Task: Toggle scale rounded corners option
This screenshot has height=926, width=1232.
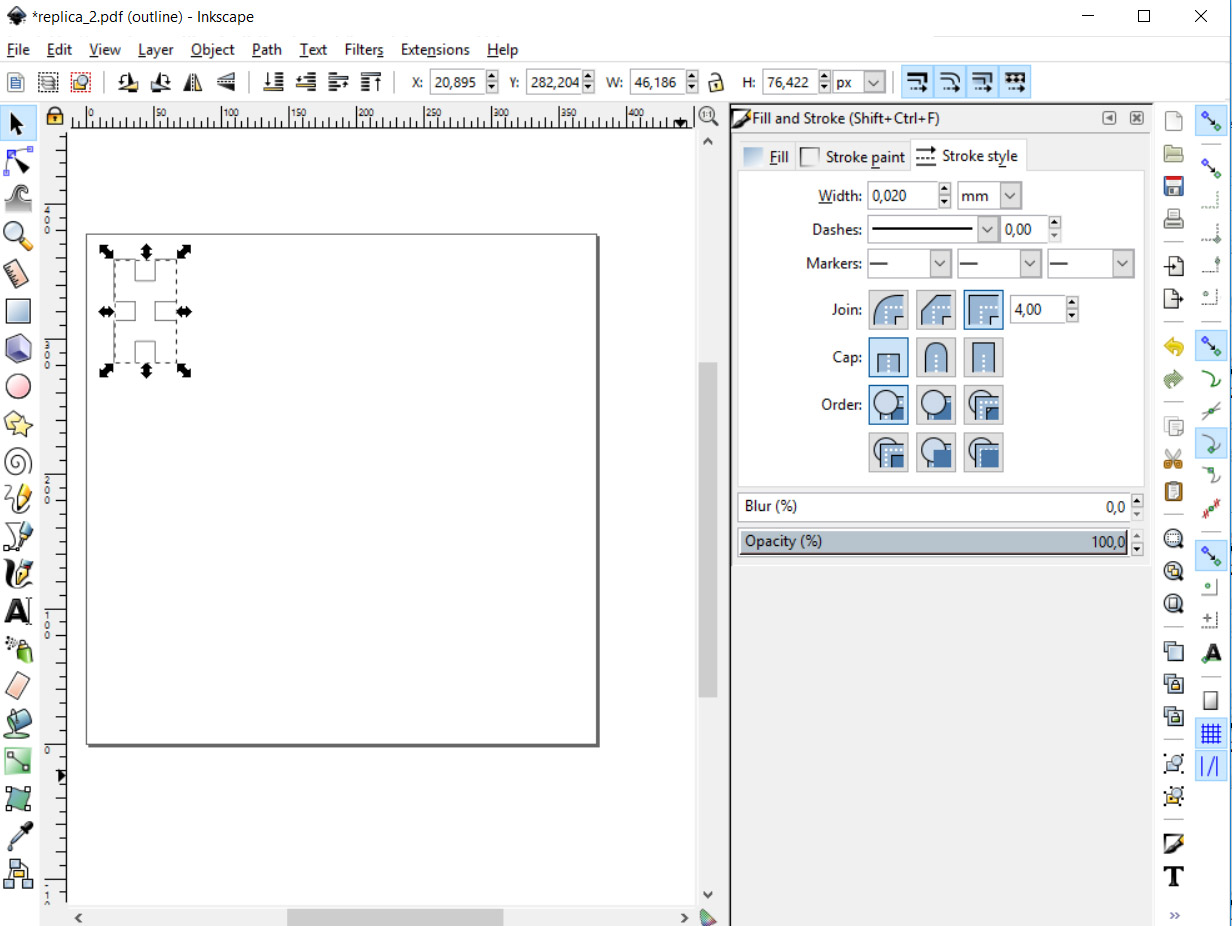Action: click(949, 82)
